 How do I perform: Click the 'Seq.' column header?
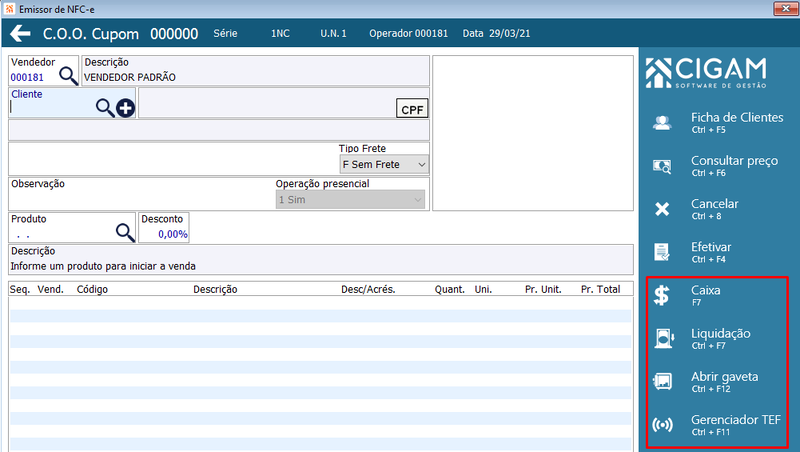click(x=20, y=289)
